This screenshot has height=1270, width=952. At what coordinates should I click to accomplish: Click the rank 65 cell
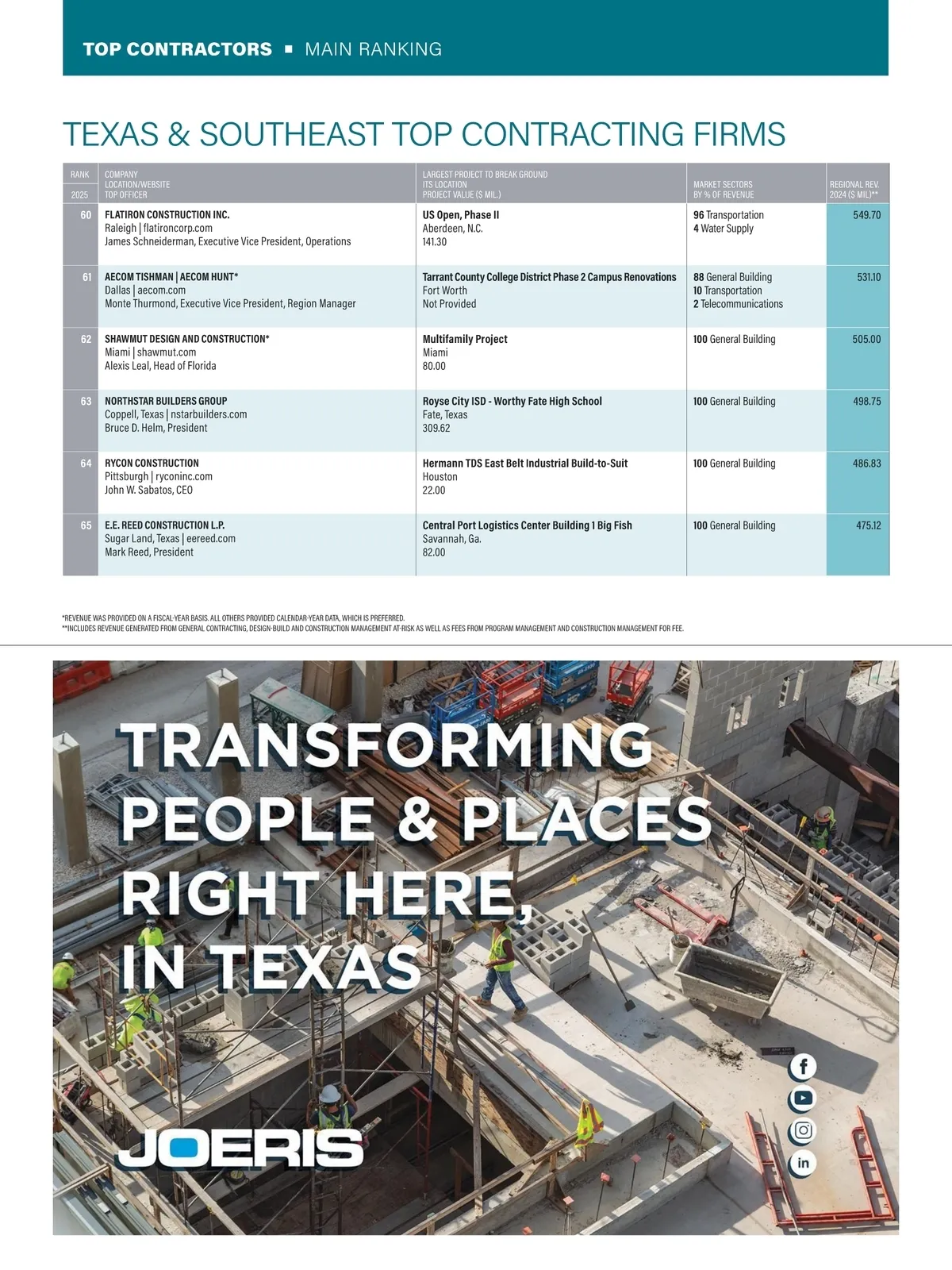pos(86,525)
